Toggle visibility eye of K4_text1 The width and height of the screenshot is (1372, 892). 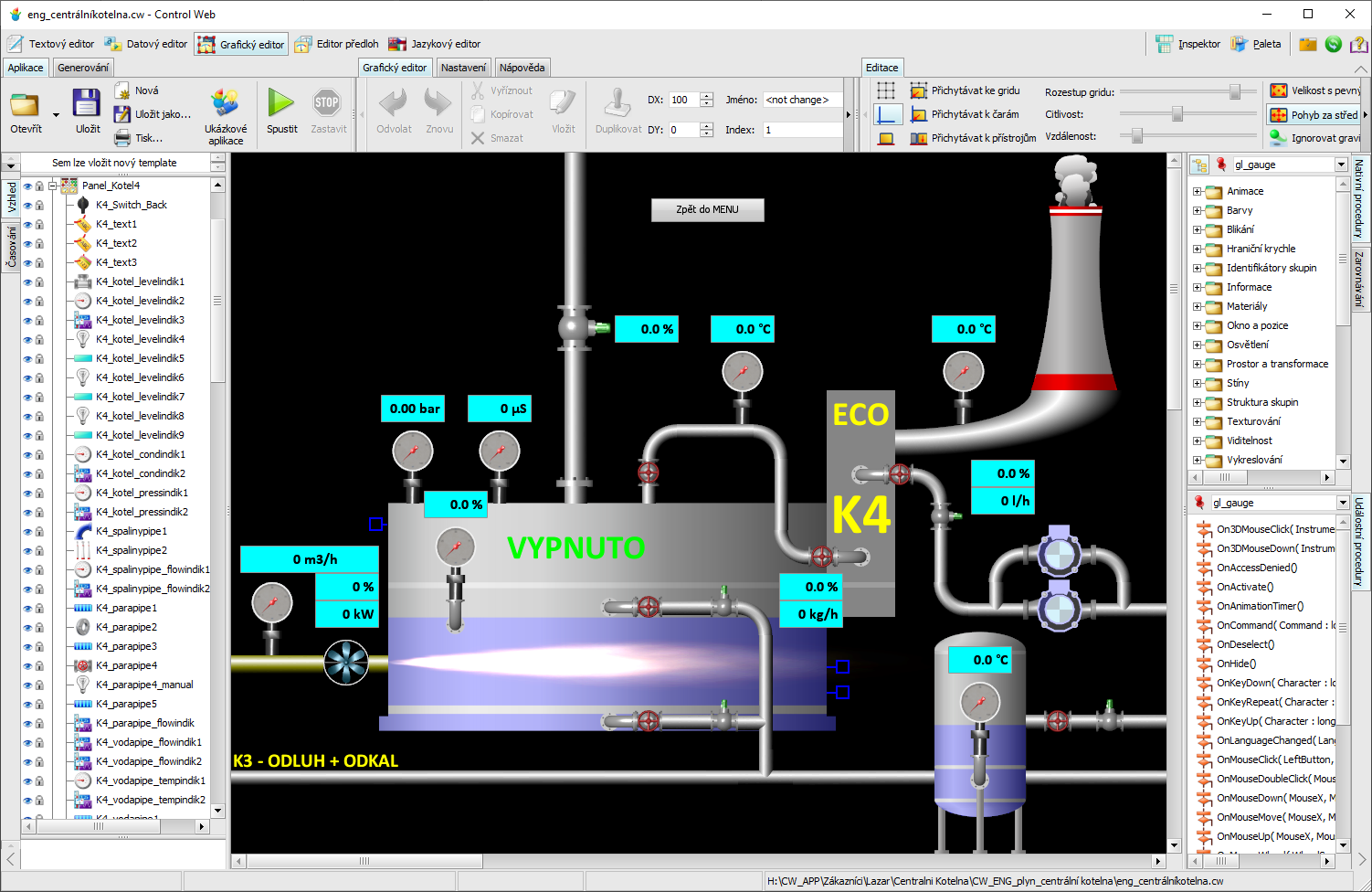[27, 225]
